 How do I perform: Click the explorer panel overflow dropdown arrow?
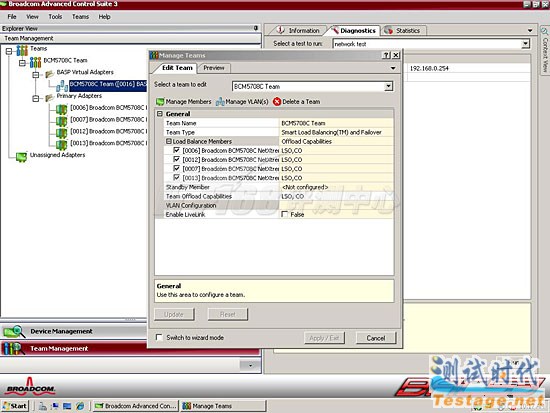coord(250,366)
